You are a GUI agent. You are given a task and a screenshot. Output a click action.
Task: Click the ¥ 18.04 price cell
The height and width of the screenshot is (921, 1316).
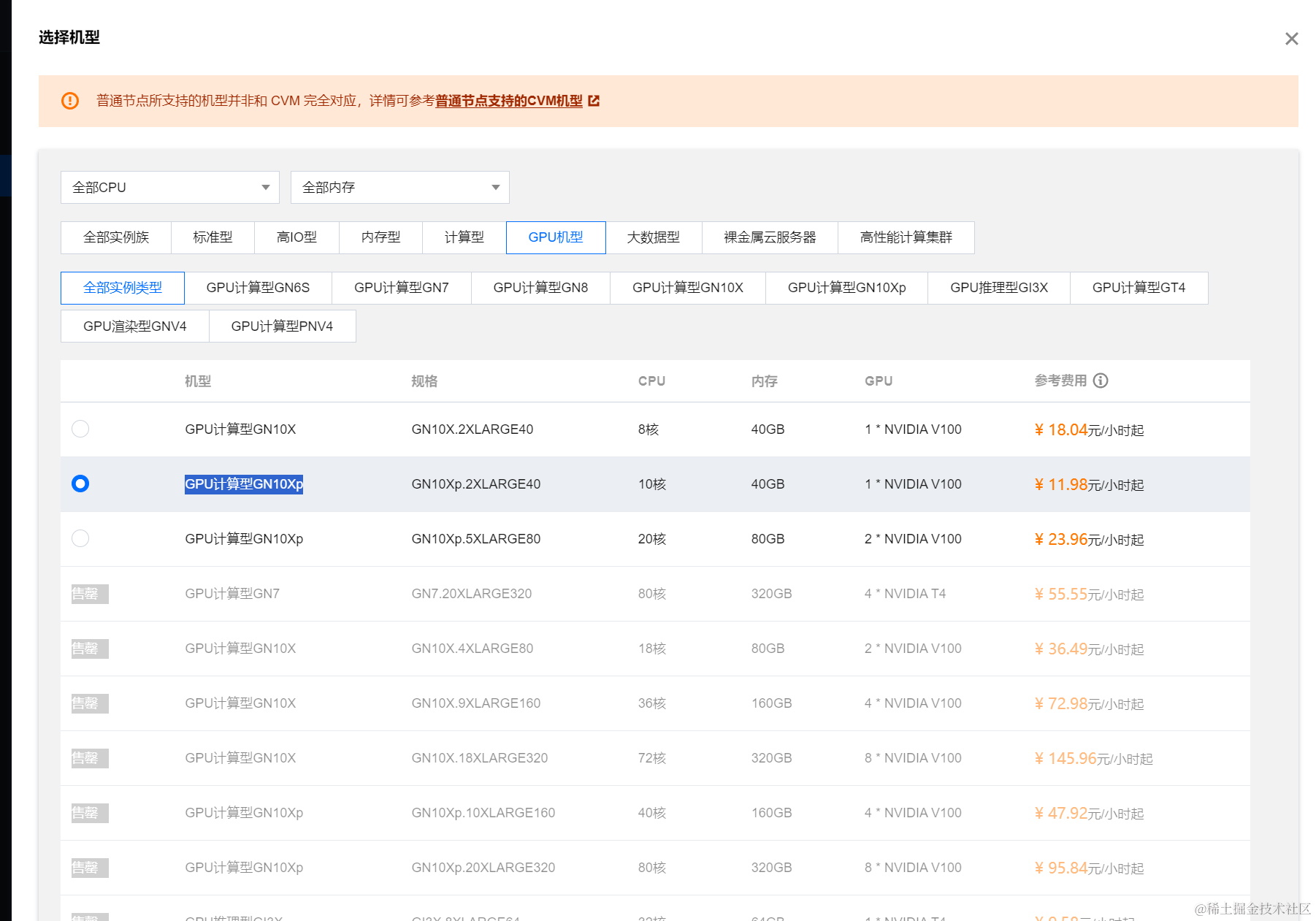(1089, 429)
